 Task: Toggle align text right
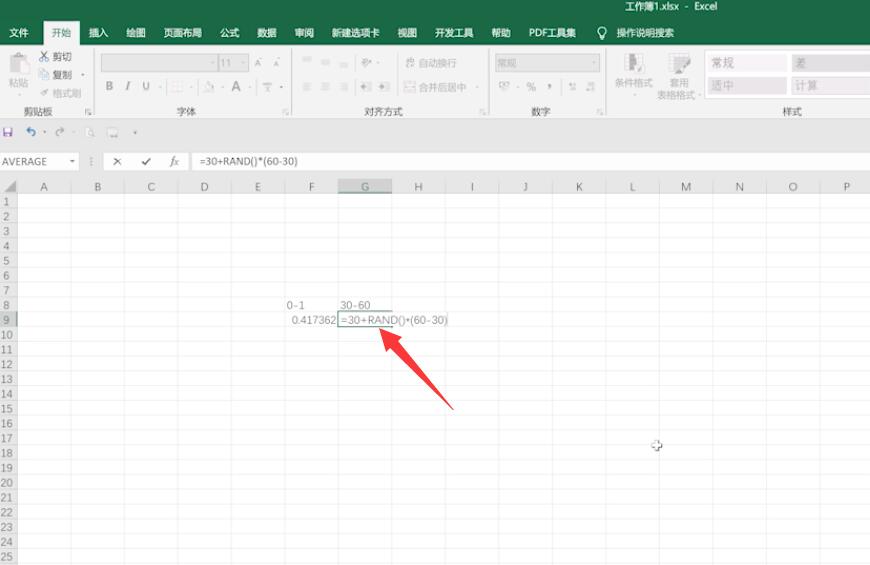pos(344,87)
